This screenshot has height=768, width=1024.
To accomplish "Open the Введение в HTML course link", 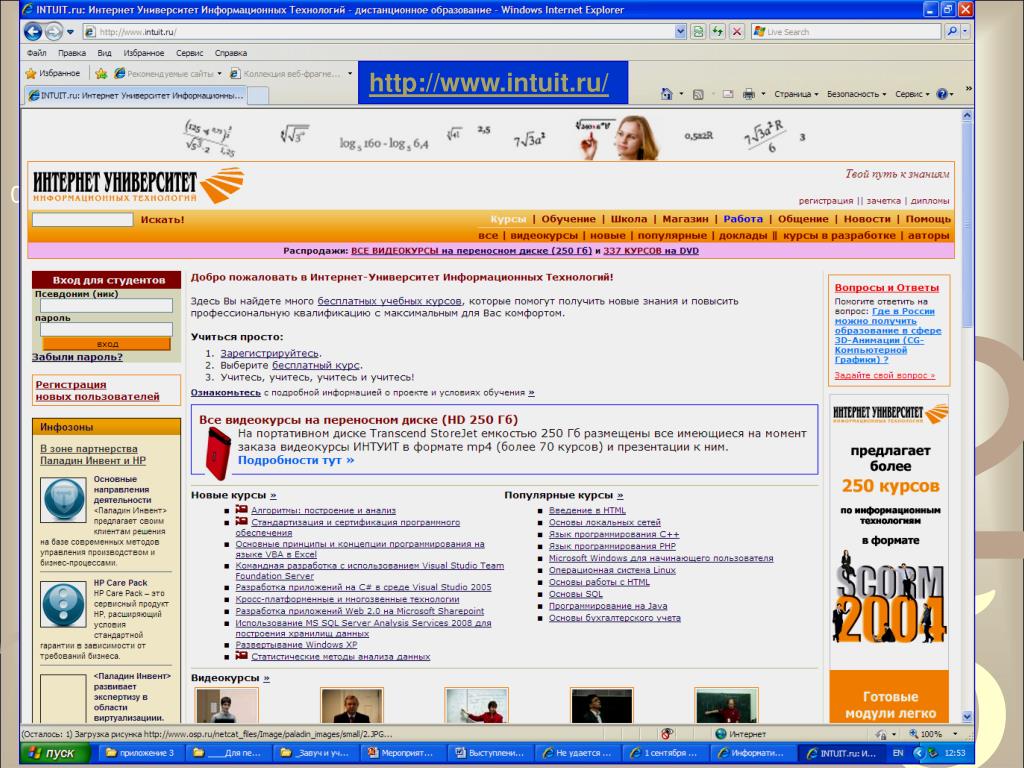I will click(x=587, y=510).
